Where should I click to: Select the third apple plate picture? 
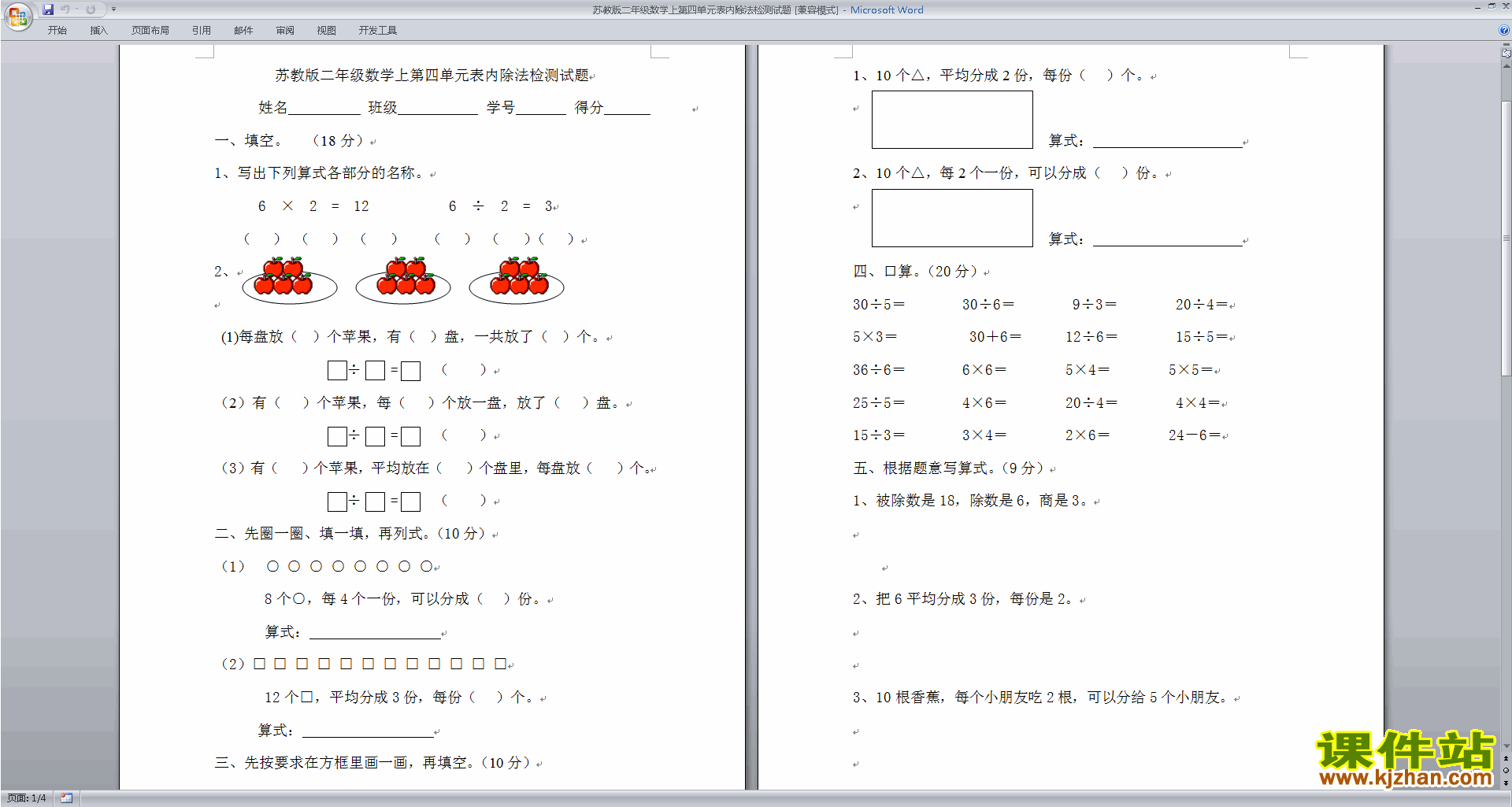point(517,280)
